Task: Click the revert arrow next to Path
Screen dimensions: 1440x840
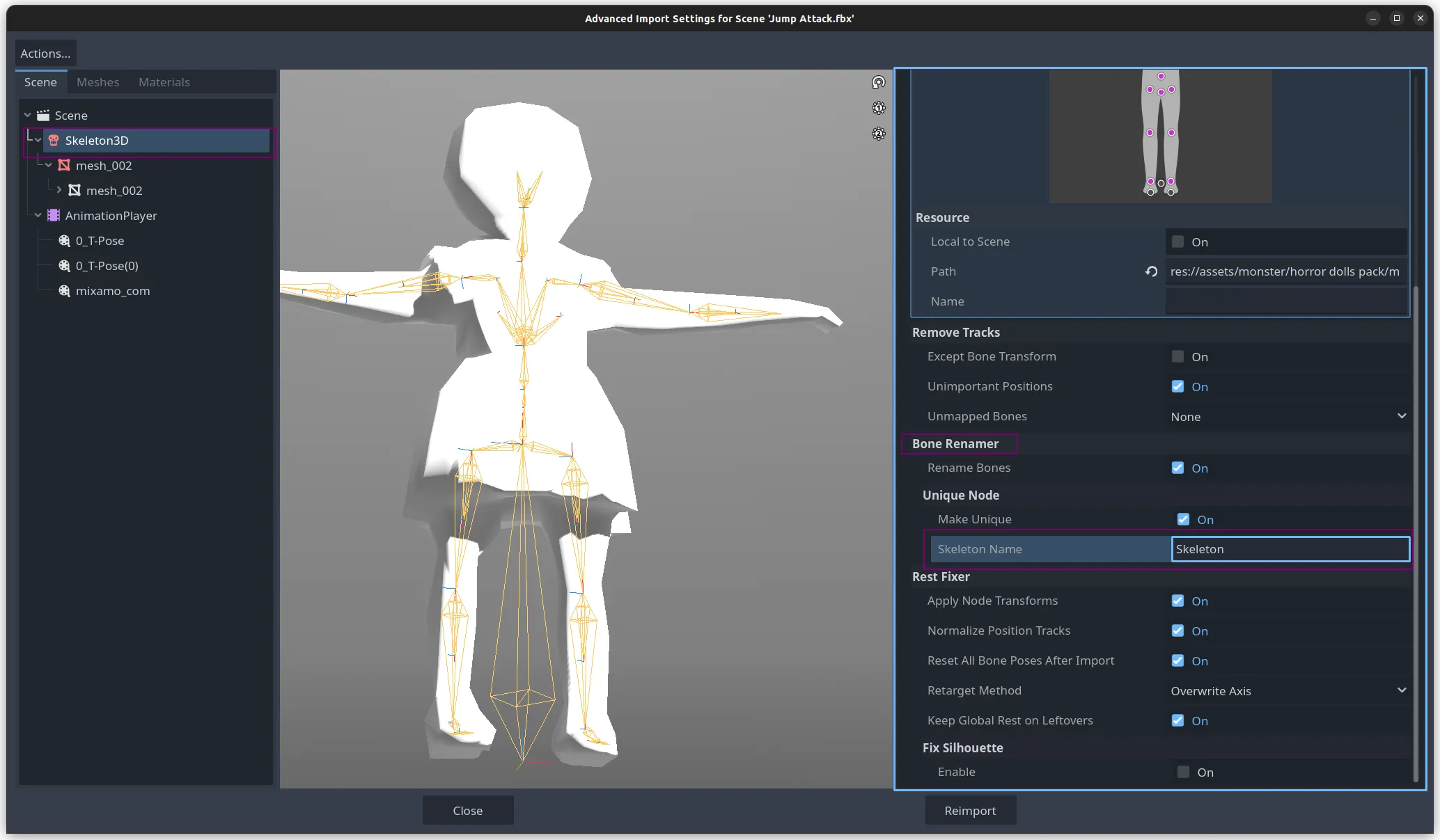Action: click(1151, 271)
